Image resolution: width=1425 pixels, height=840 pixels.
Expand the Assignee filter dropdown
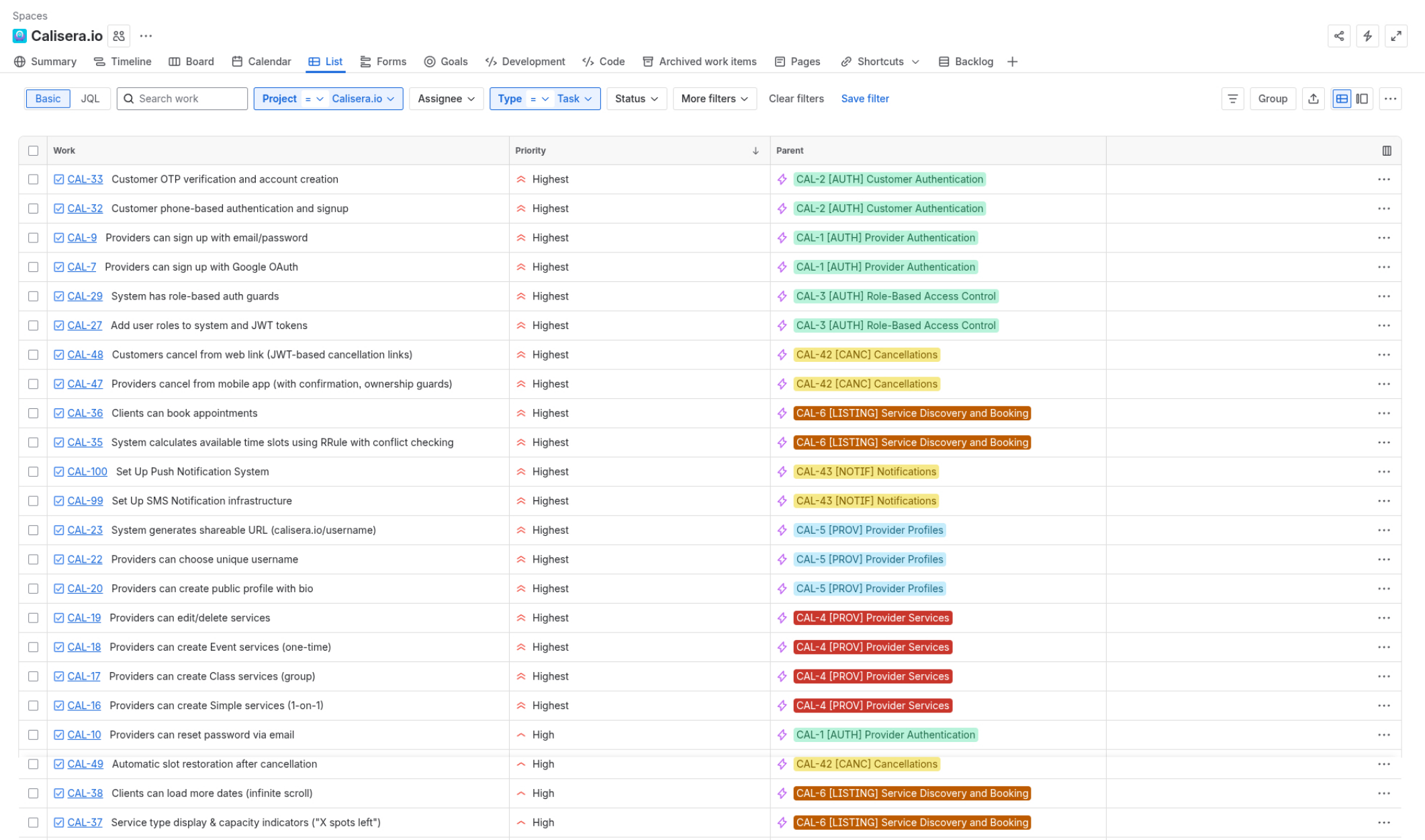click(x=446, y=99)
